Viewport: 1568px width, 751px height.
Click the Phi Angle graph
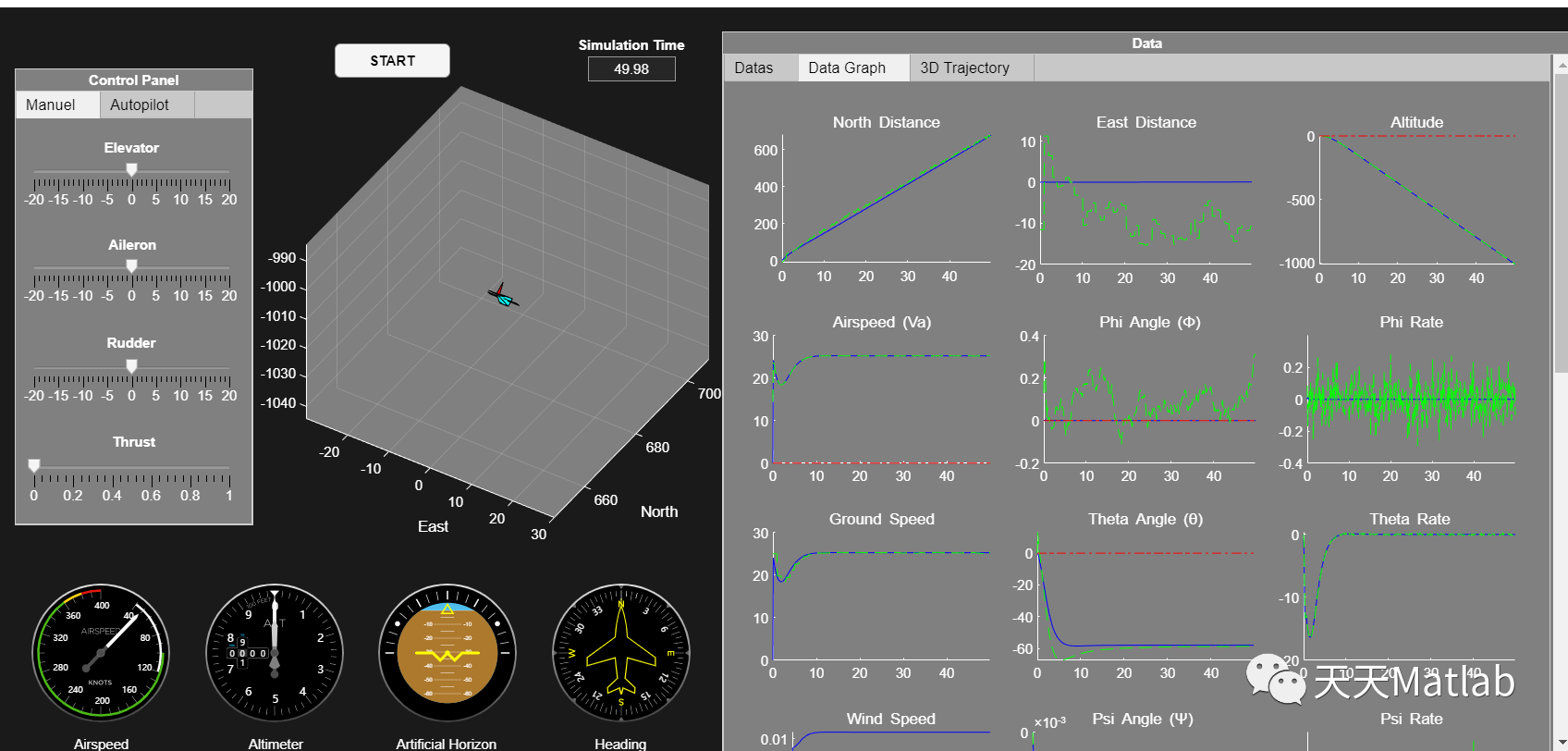[x=1149, y=400]
